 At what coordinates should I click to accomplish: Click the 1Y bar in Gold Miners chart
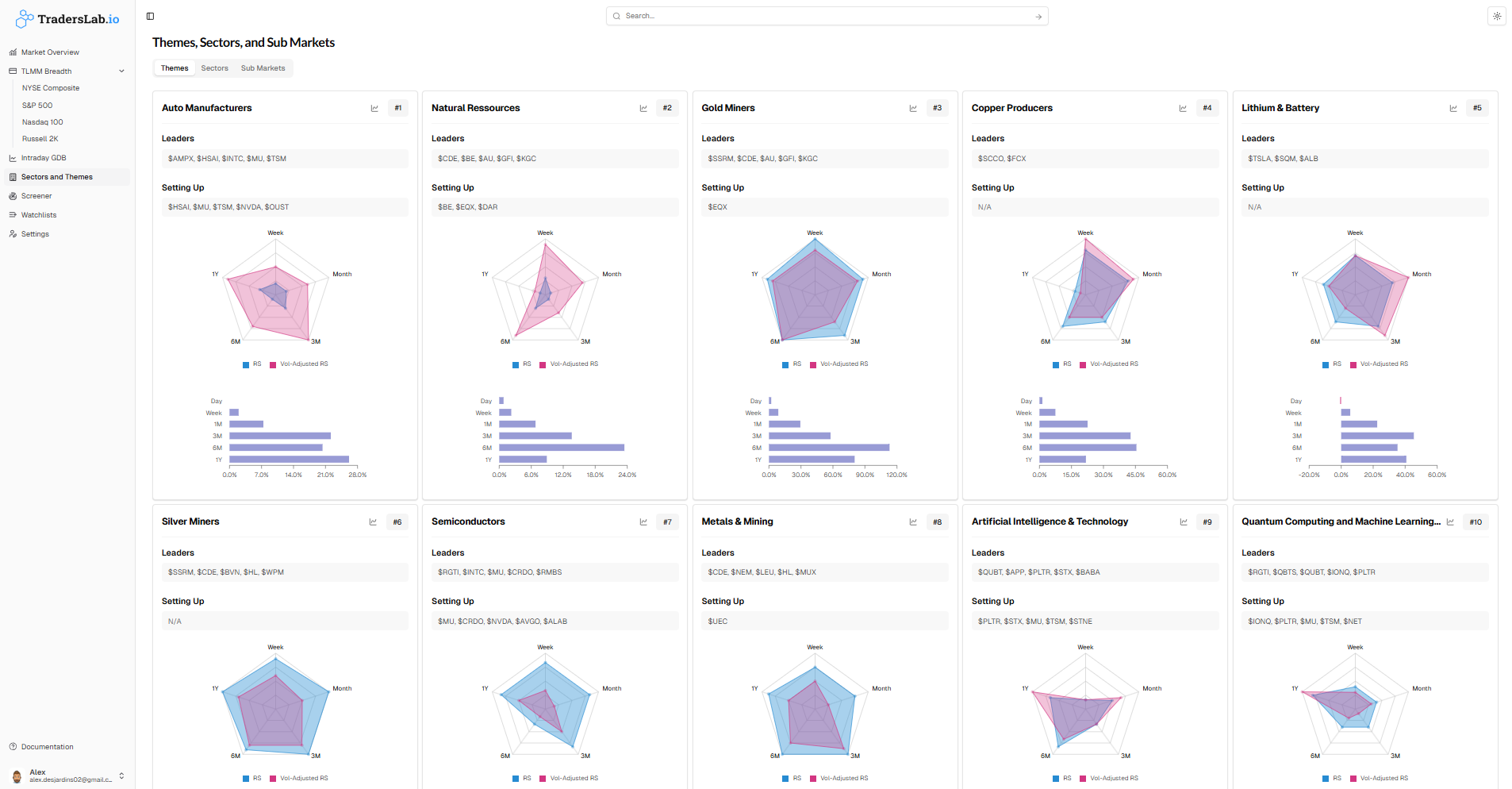(x=812, y=460)
